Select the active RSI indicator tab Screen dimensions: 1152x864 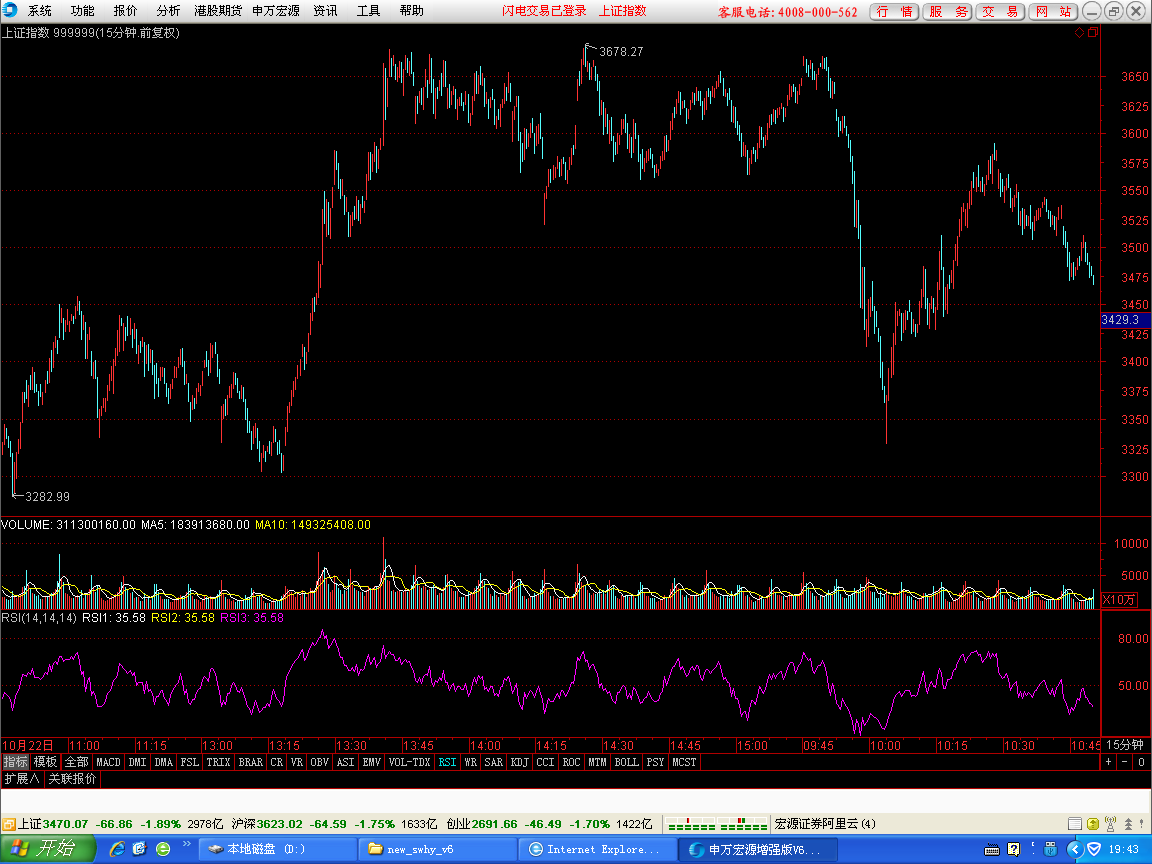pos(447,762)
